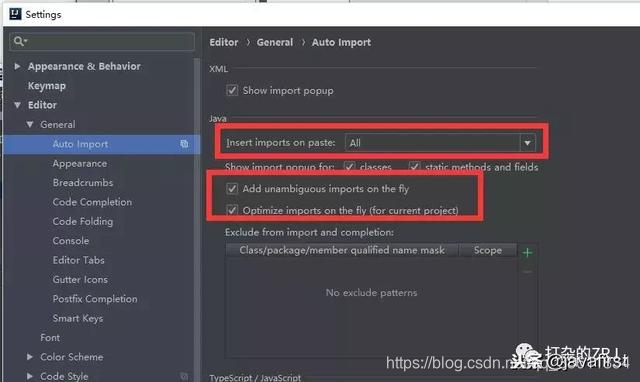The height and width of the screenshot is (382, 640).
Task: Open Editor Tabs settings
Action: click(x=78, y=260)
